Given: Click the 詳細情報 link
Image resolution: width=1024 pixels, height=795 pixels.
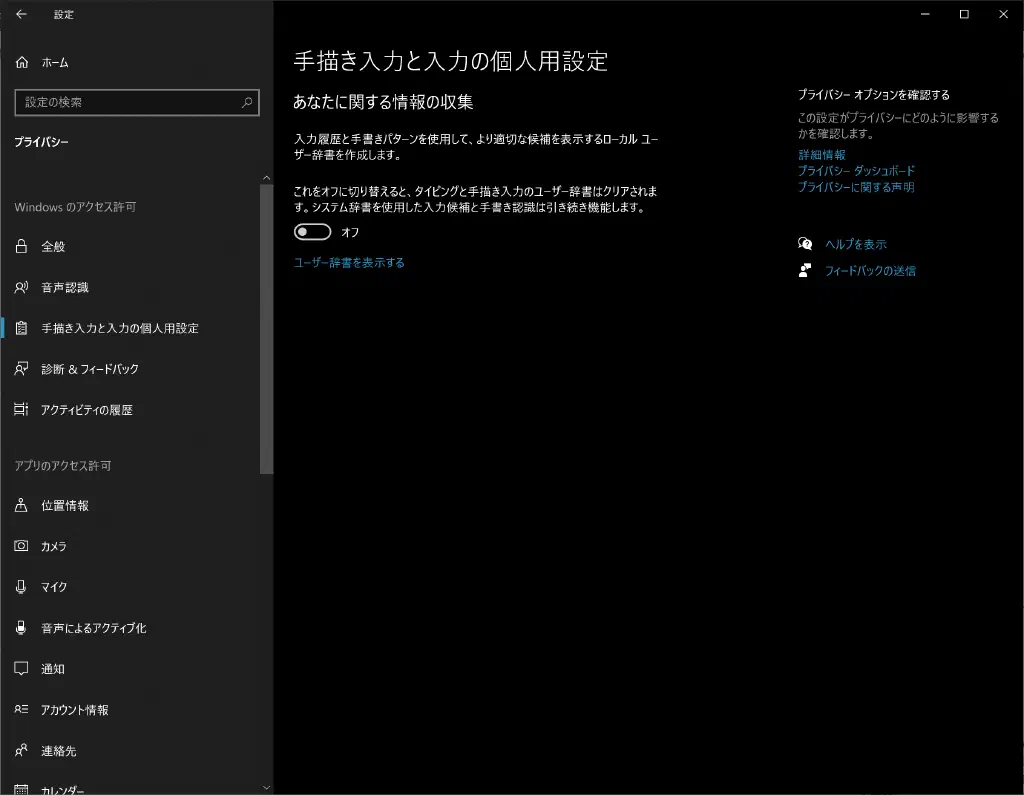Looking at the screenshot, I should pos(821,155).
